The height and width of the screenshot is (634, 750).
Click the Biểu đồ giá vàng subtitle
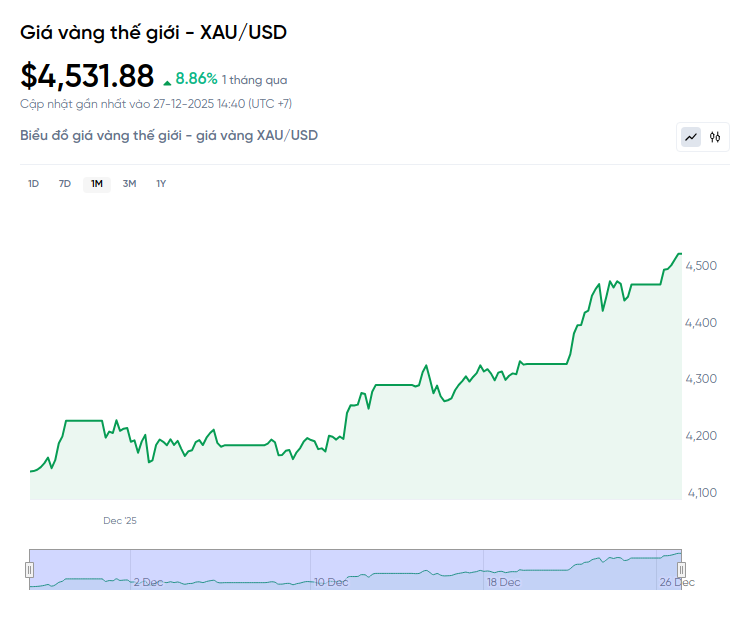tap(169, 135)
